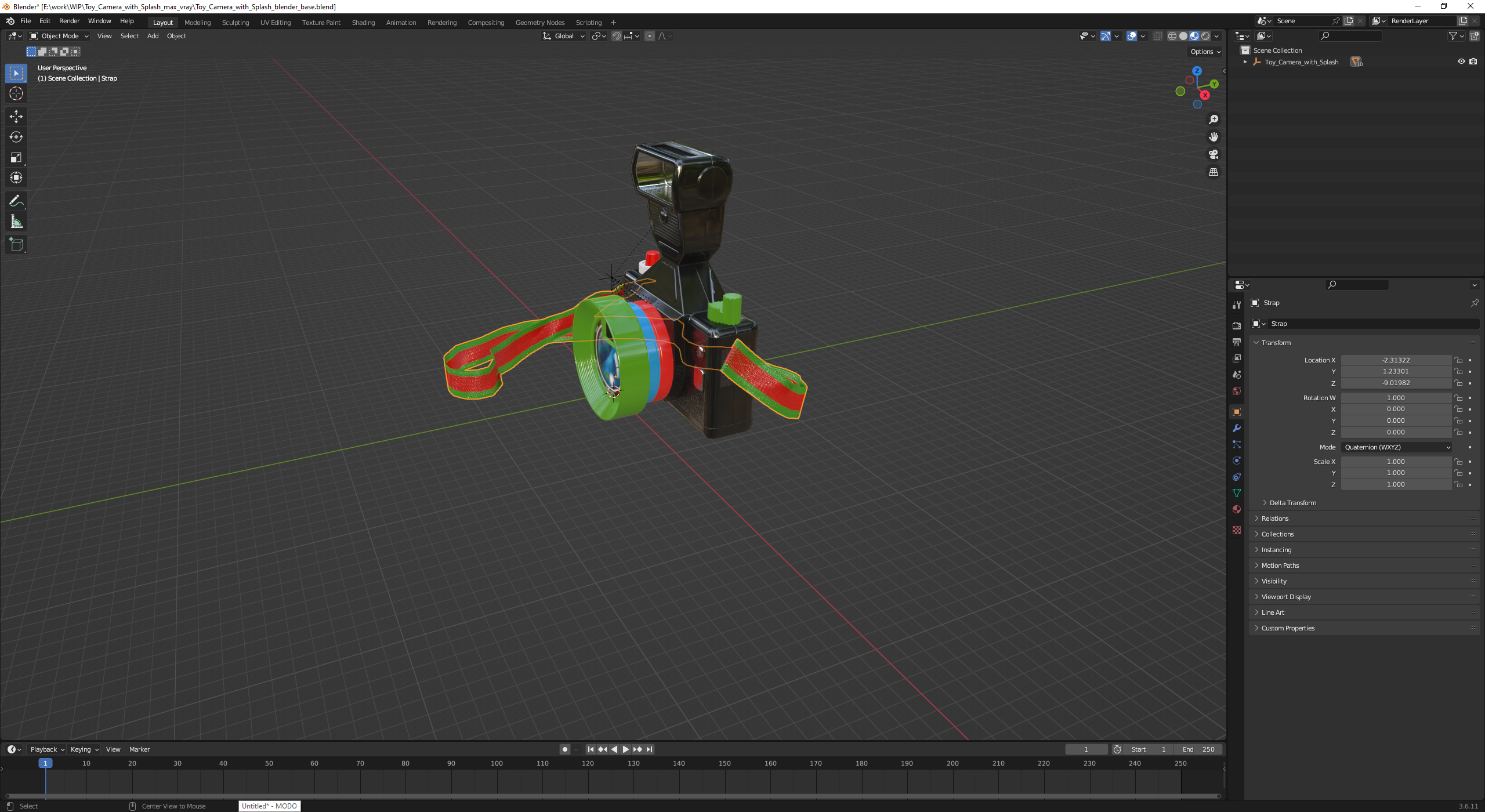
Task: Disable Toy_Camera_with_Splash in renders camera icon
Action: coord(1473,61)
